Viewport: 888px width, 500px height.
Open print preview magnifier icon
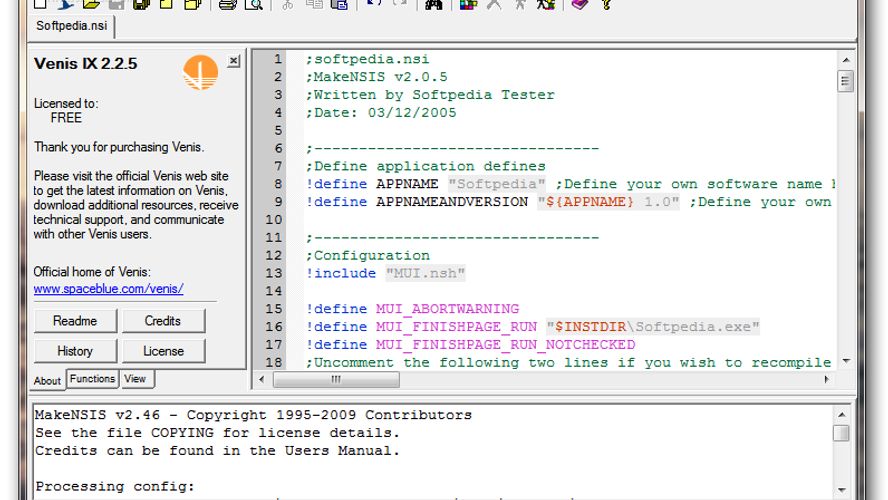tap(253, 5)
